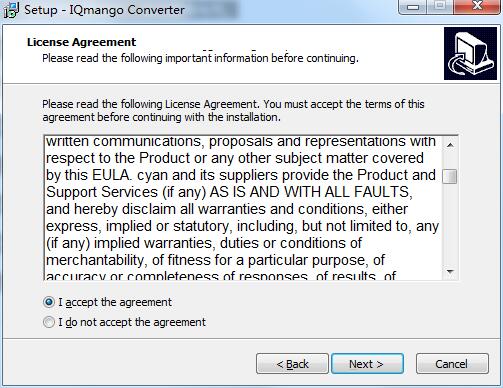Select the "I accept the agreement" radio button

49,302
